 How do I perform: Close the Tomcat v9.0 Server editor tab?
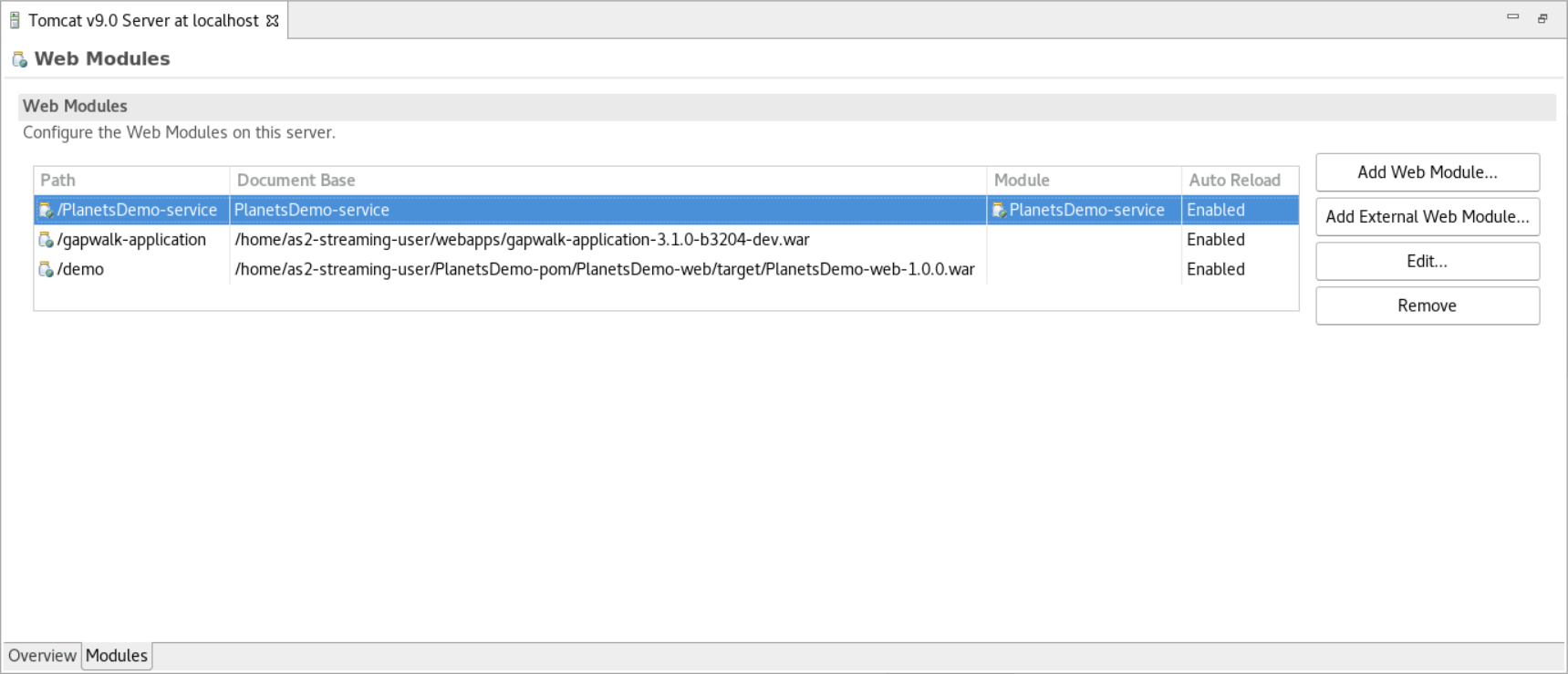tap(272, 20)
